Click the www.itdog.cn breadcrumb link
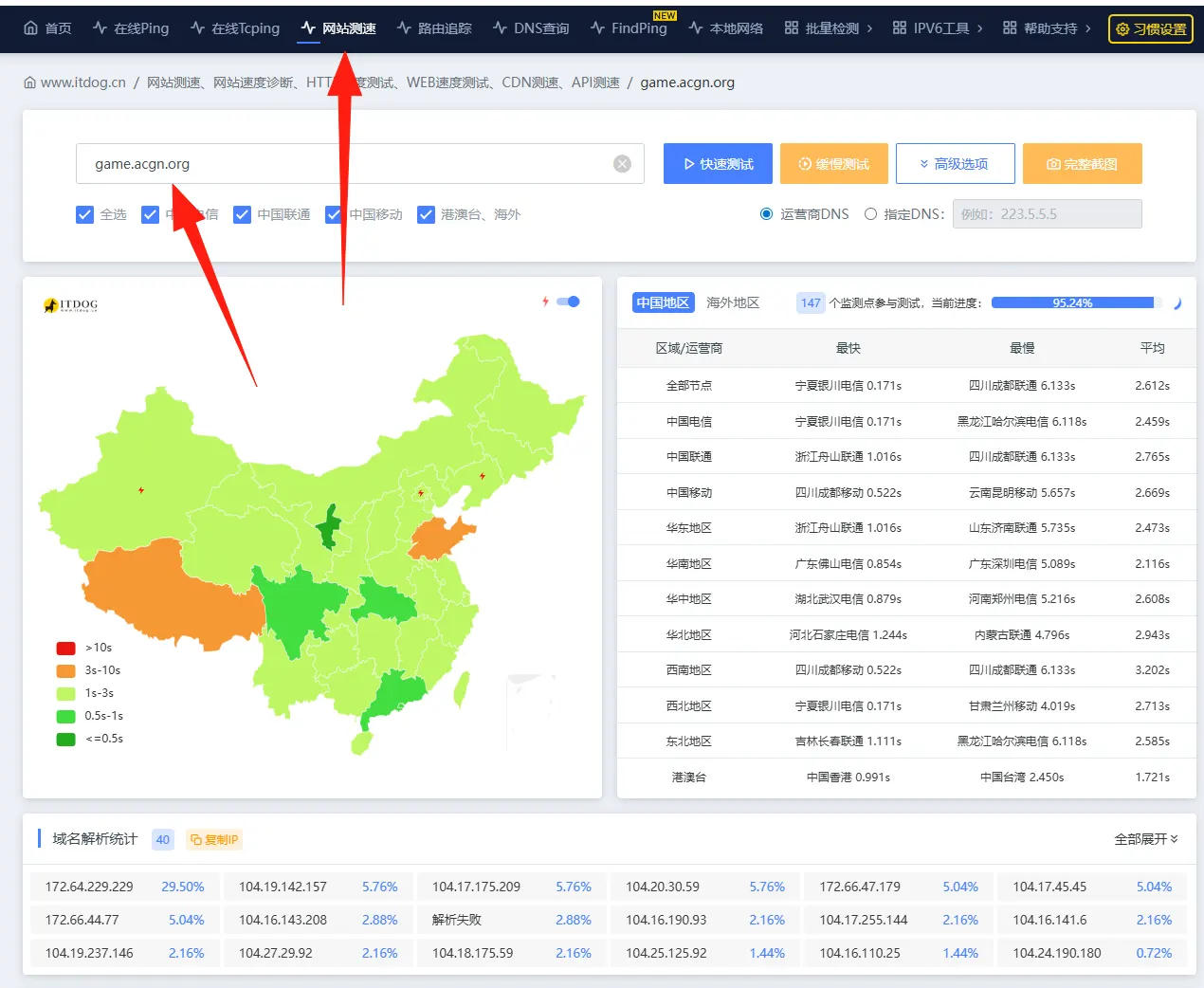This screenshot has height=988, width=1204. 83,82
